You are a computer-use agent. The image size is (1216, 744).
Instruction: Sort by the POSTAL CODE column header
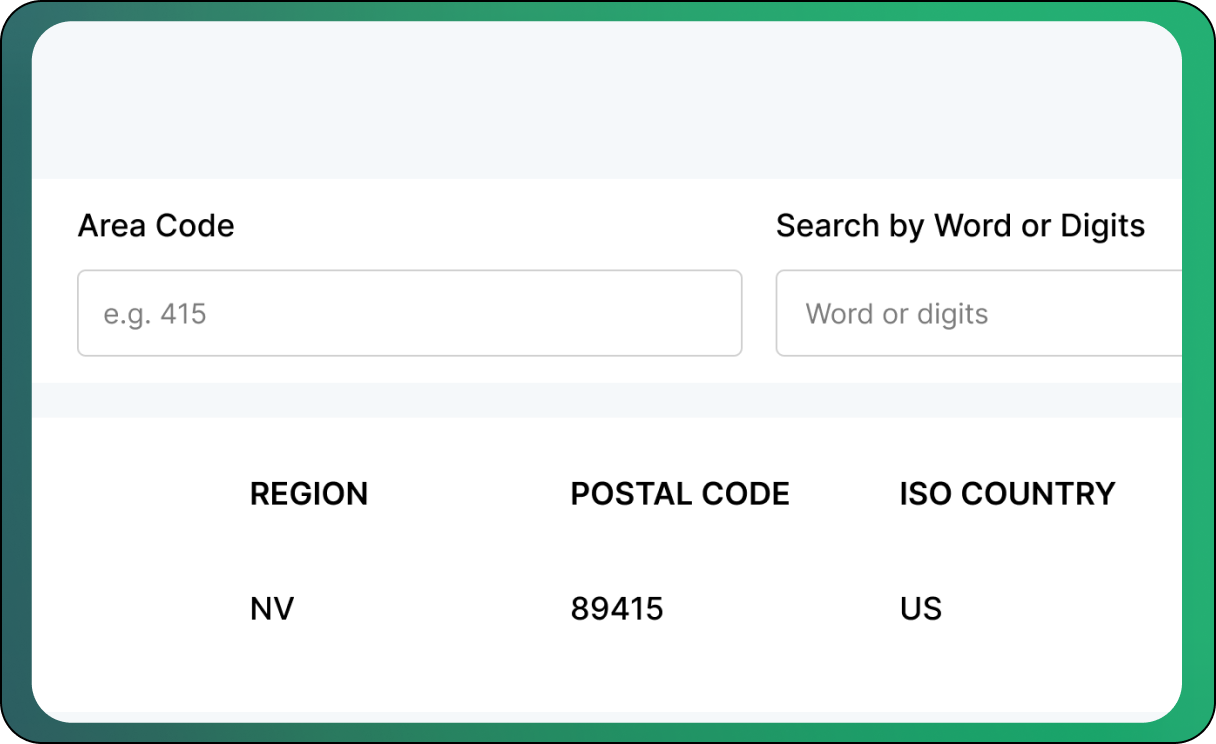click(x=680, y=494)
